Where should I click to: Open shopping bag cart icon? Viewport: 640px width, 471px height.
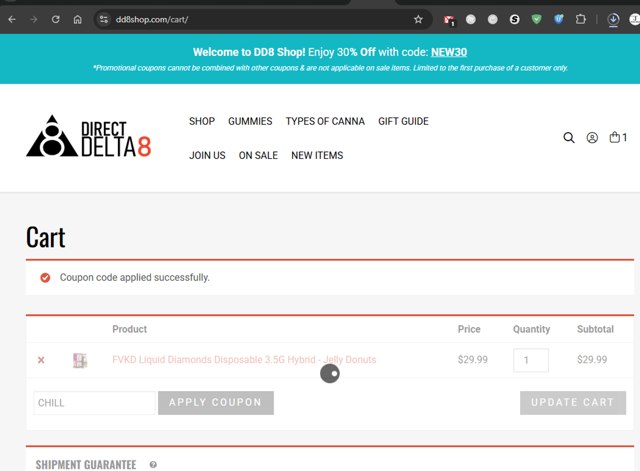tap(618, 137)
